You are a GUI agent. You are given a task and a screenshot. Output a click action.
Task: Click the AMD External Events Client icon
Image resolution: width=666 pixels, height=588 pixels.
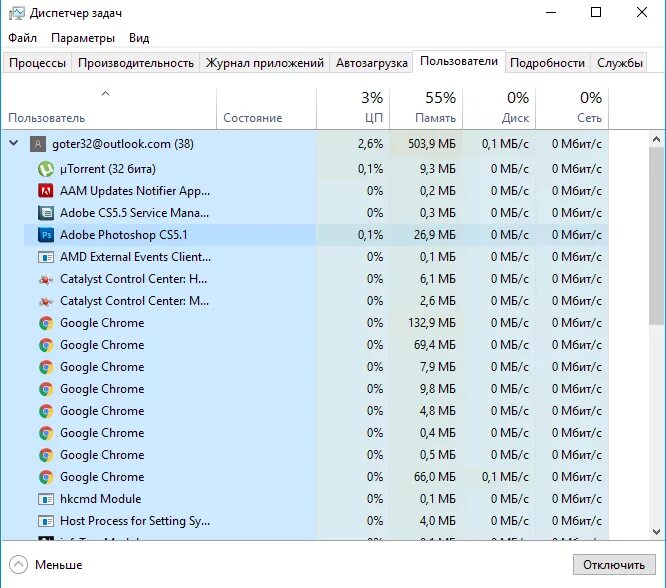(46, 257)
